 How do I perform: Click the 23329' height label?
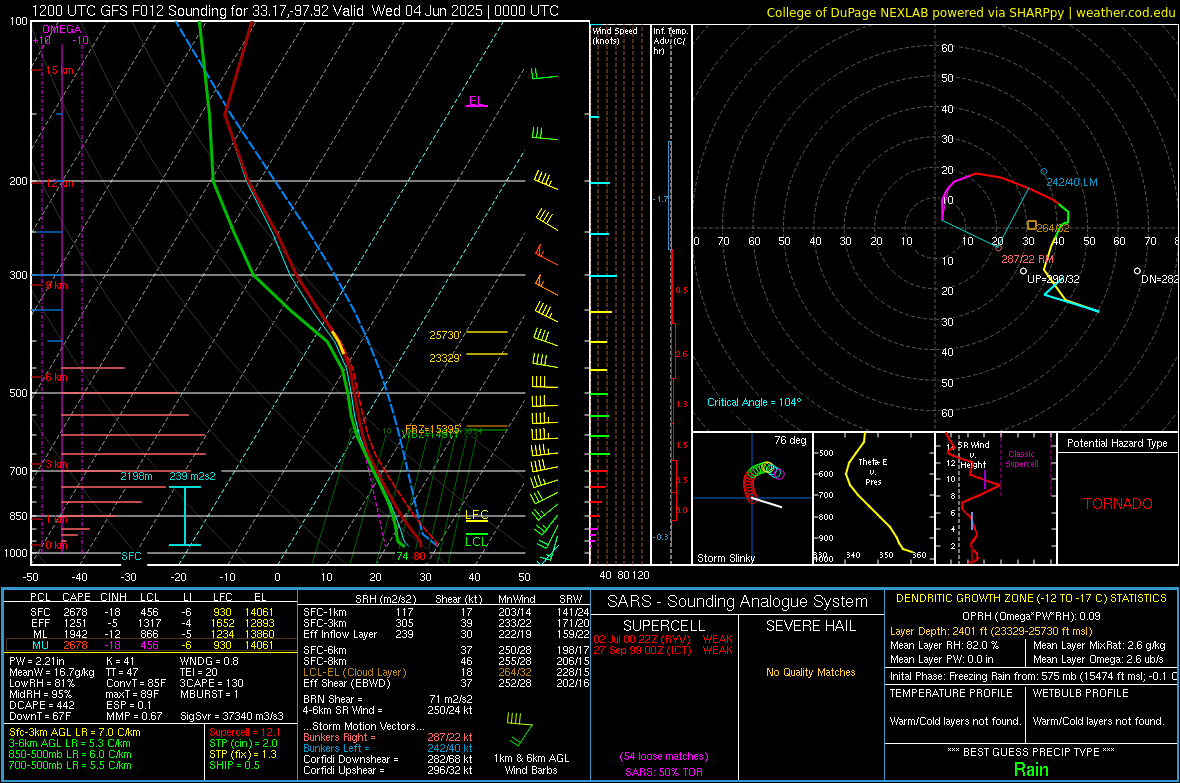click(445, 358)
